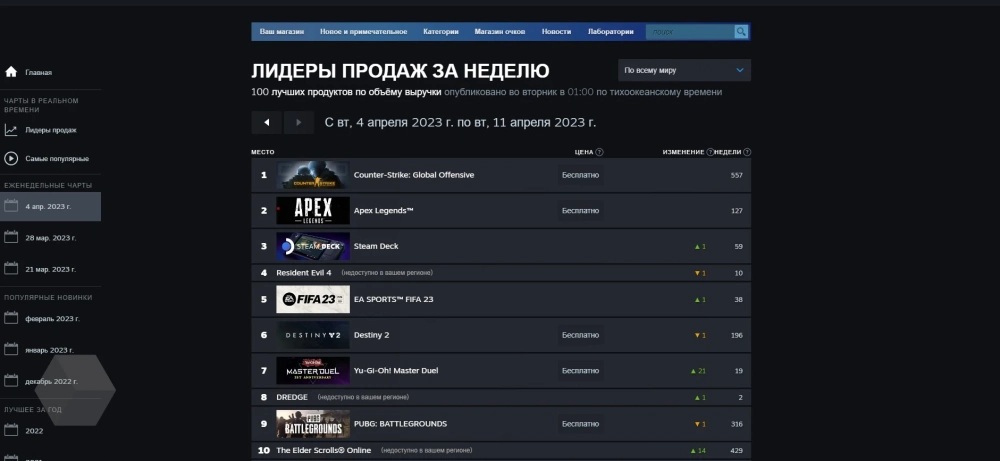Viewport: 1000px width, 461px height.
Task: Open the 21 мар. 2023 г. weekly chart
Action: (x=50, y=269)
